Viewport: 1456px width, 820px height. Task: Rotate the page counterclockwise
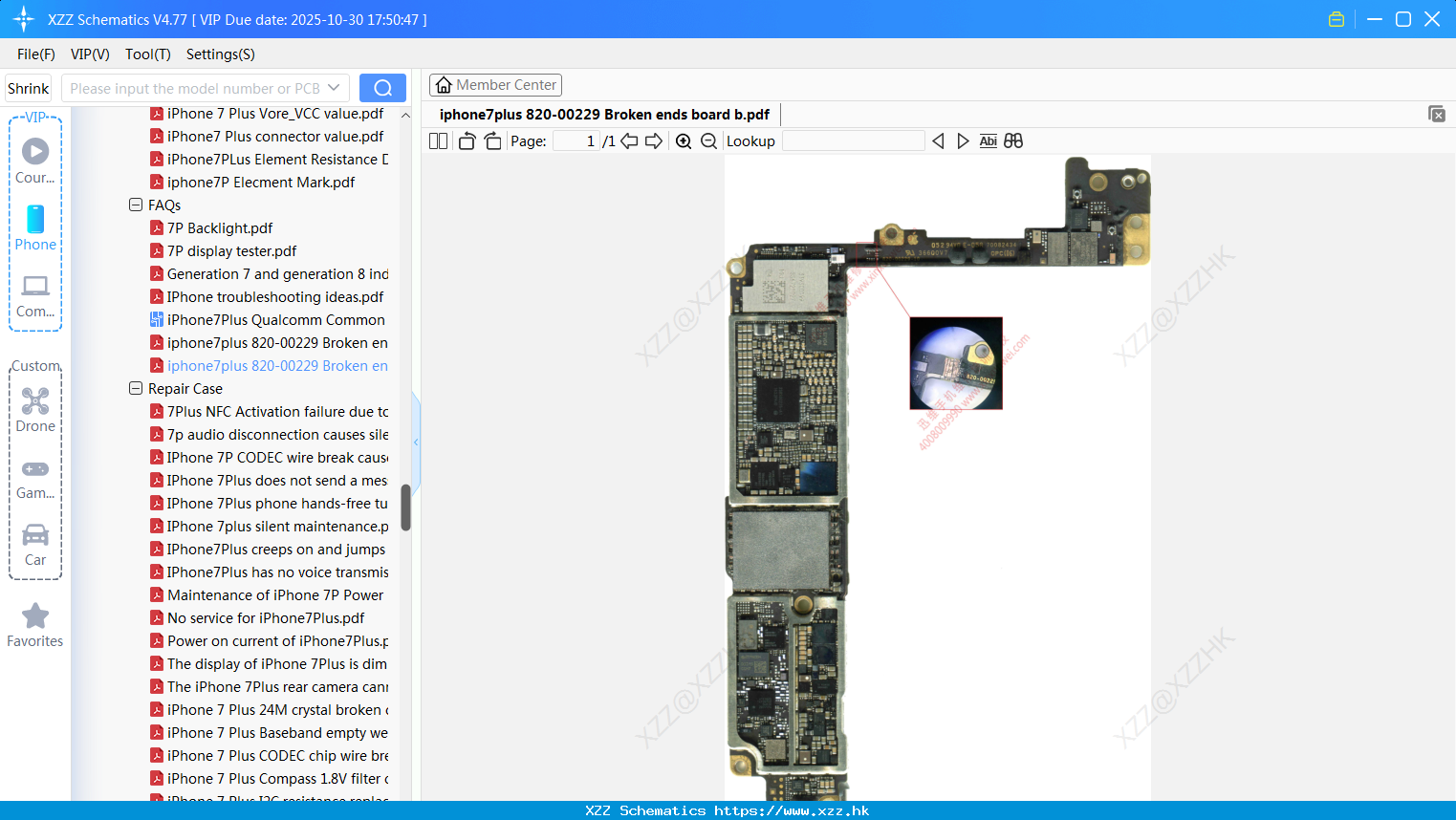coord(467,141)
